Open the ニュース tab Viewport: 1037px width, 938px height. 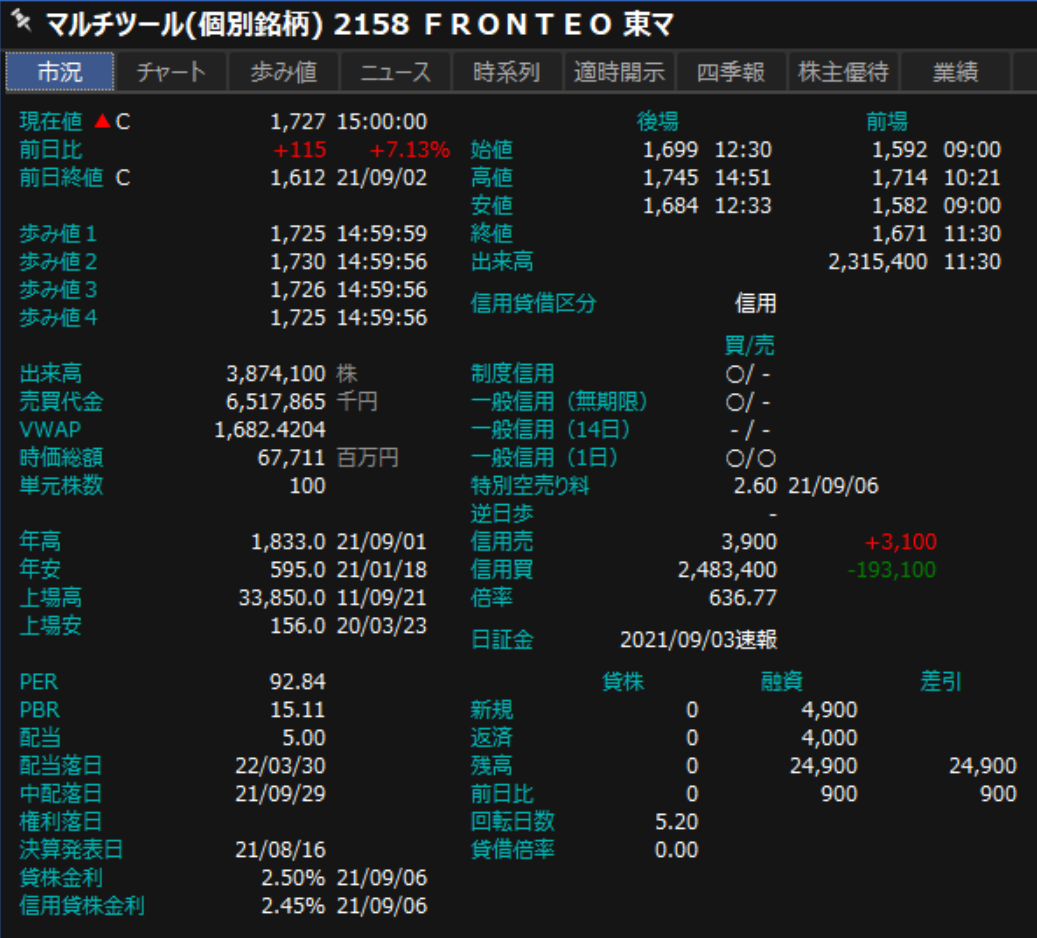395,71
